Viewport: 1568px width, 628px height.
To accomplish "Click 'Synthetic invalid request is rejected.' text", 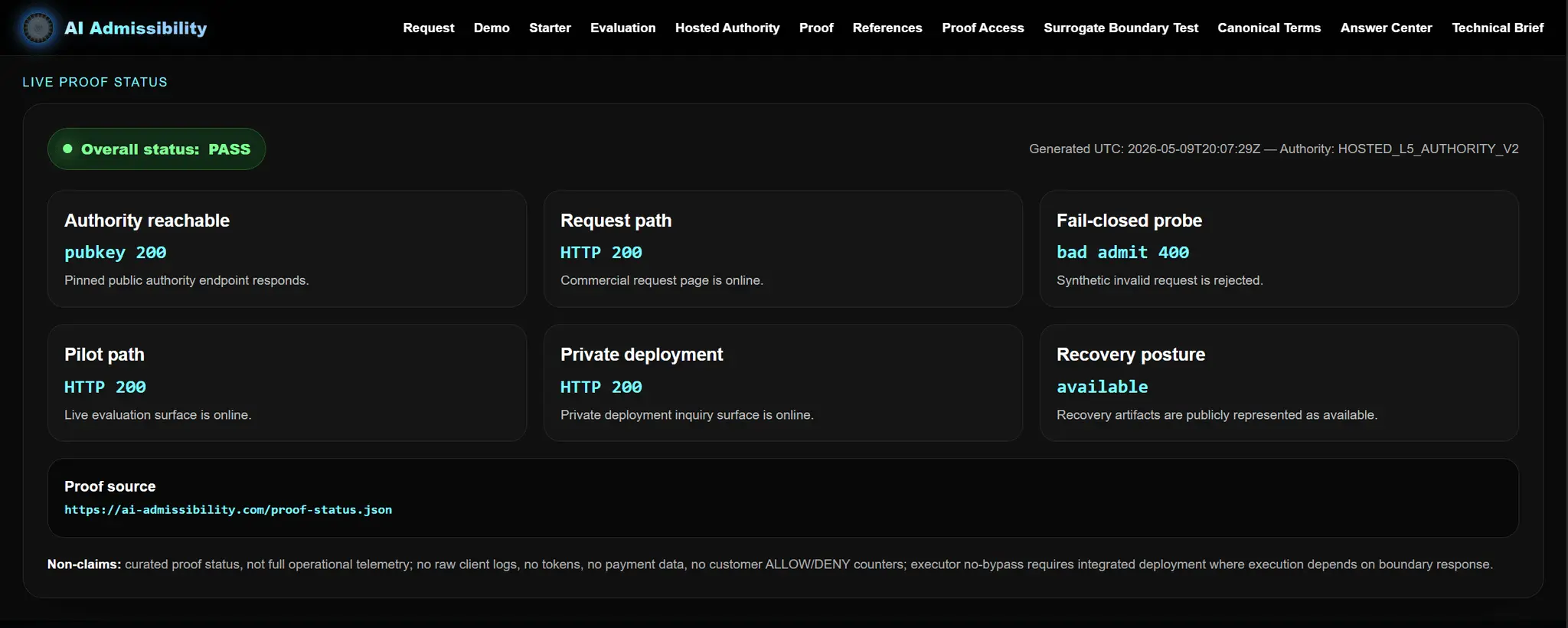I will (x=1160, y=280).
